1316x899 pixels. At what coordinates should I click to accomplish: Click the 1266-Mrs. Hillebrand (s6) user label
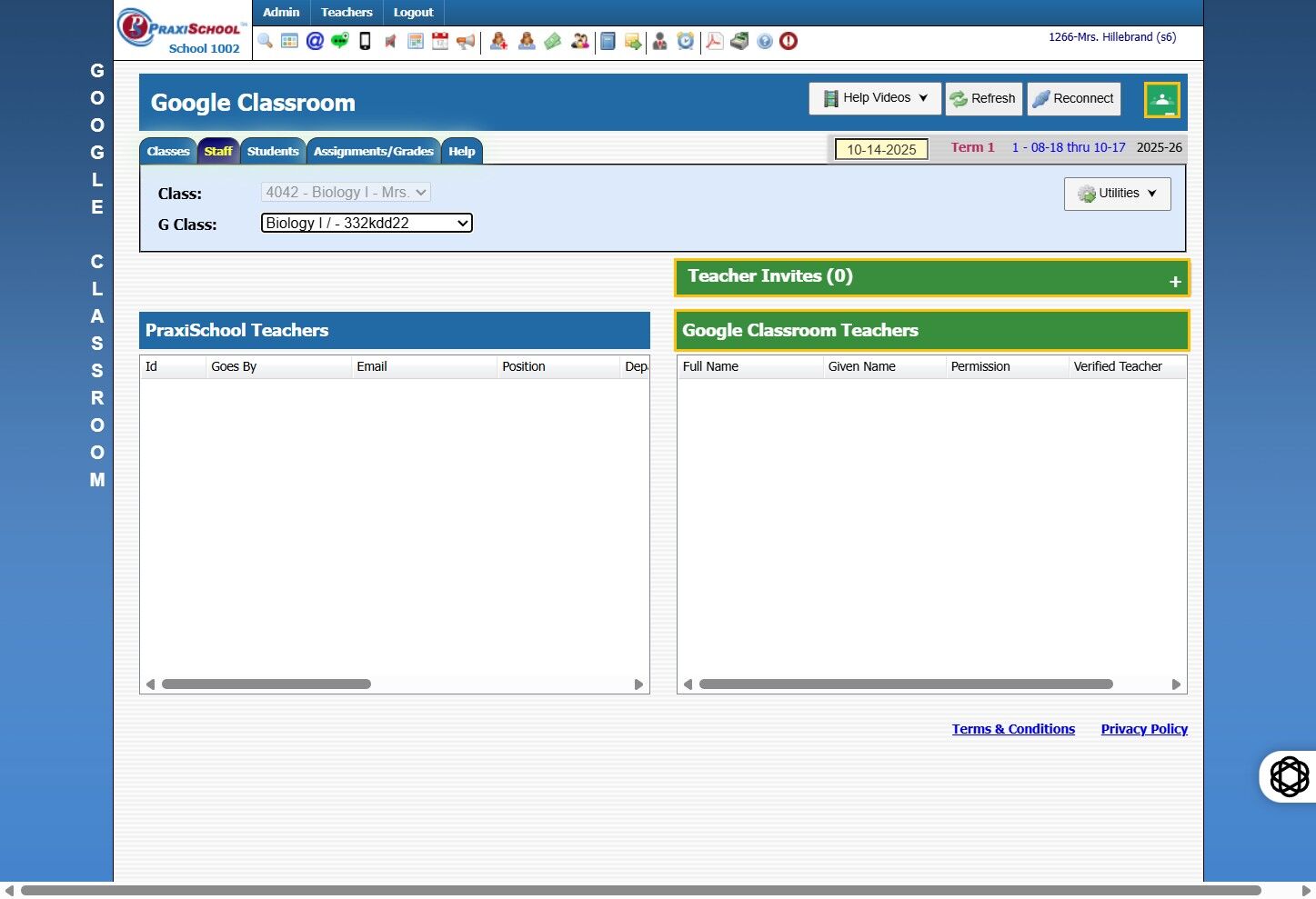(x=1112, y=37)
